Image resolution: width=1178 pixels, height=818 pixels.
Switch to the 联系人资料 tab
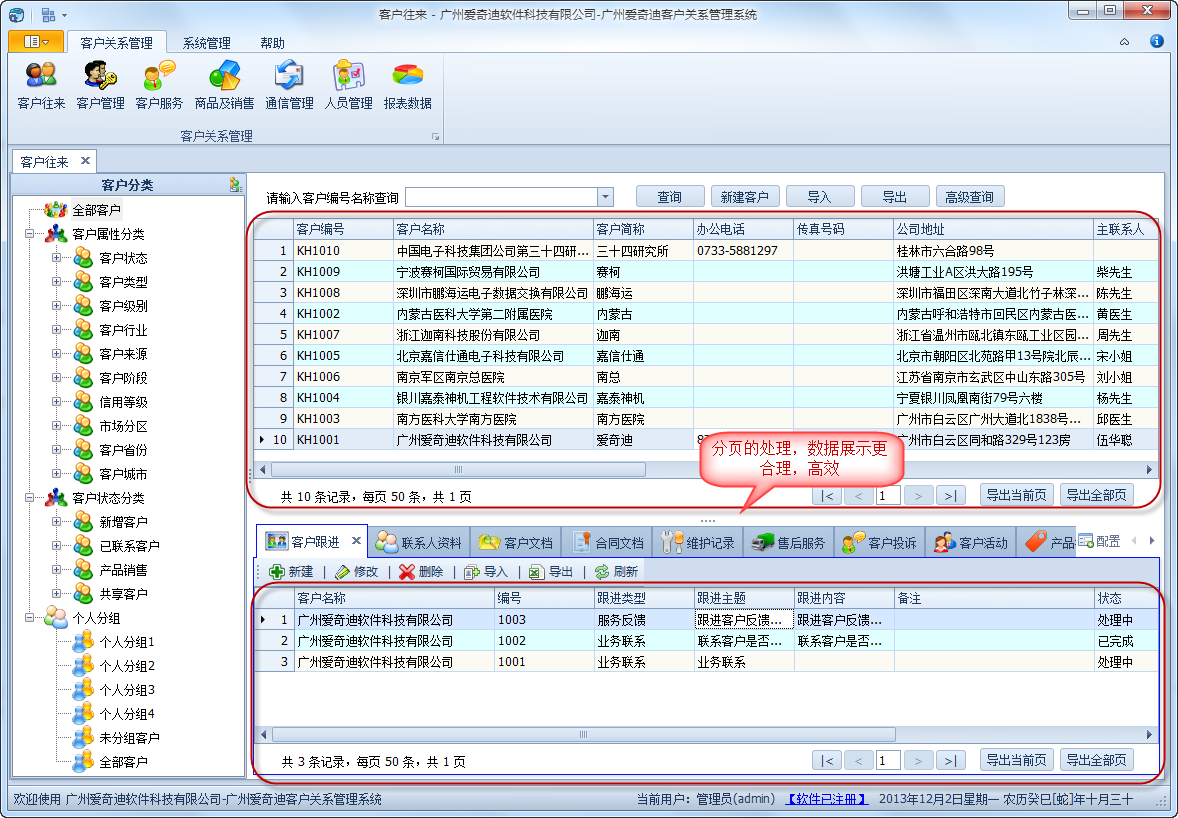click(x=420, y=542)
